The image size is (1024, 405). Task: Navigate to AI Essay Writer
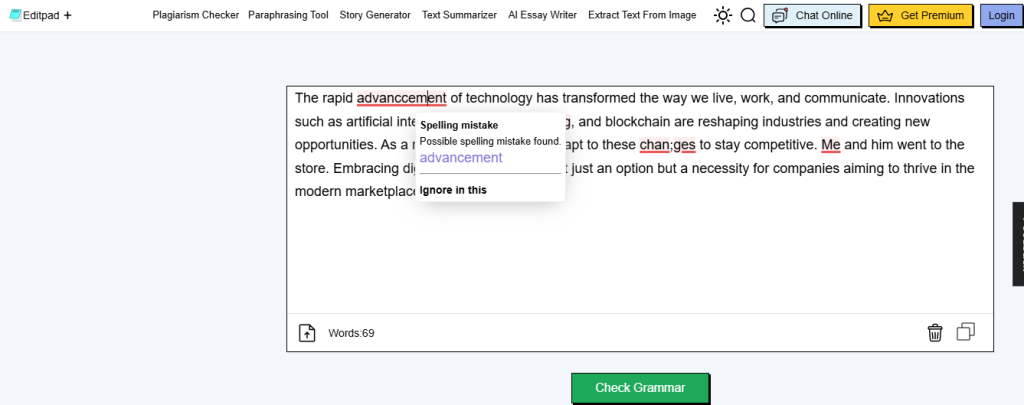pos(542,15)
